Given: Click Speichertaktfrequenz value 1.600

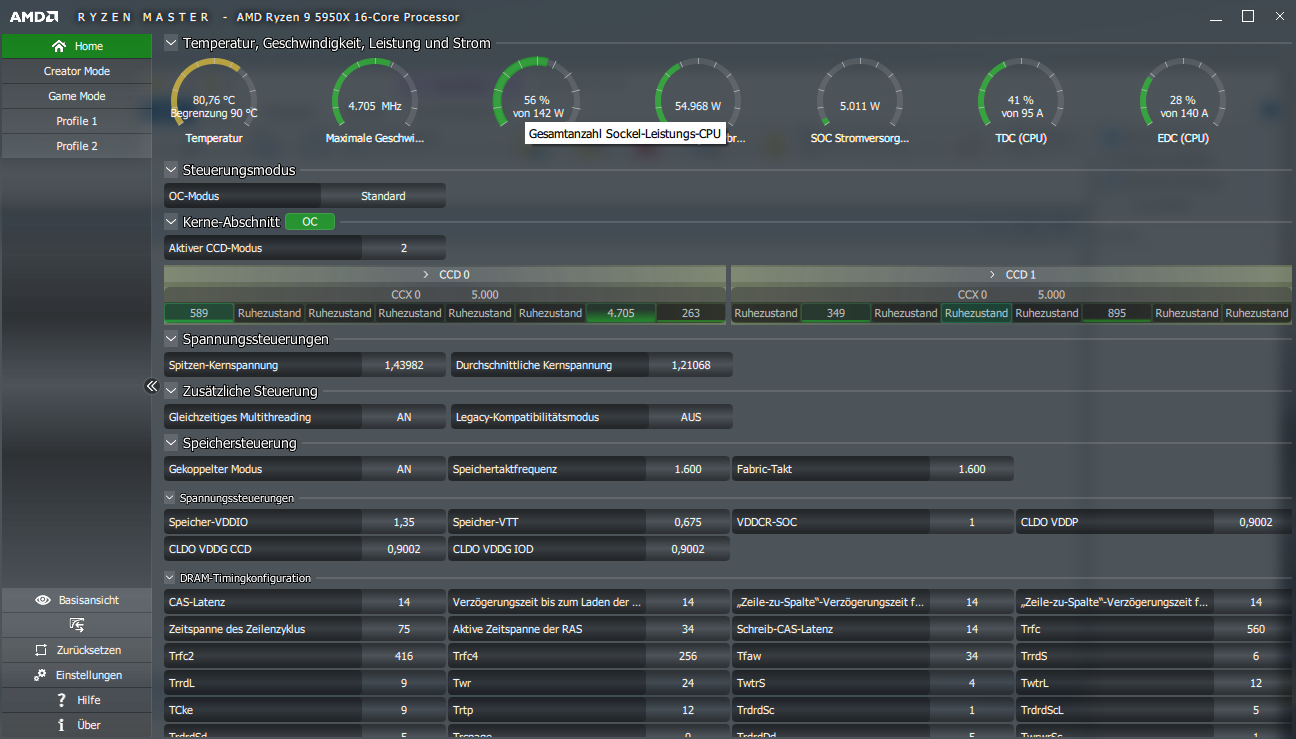Looking at the screenshot, I should 688,469.
